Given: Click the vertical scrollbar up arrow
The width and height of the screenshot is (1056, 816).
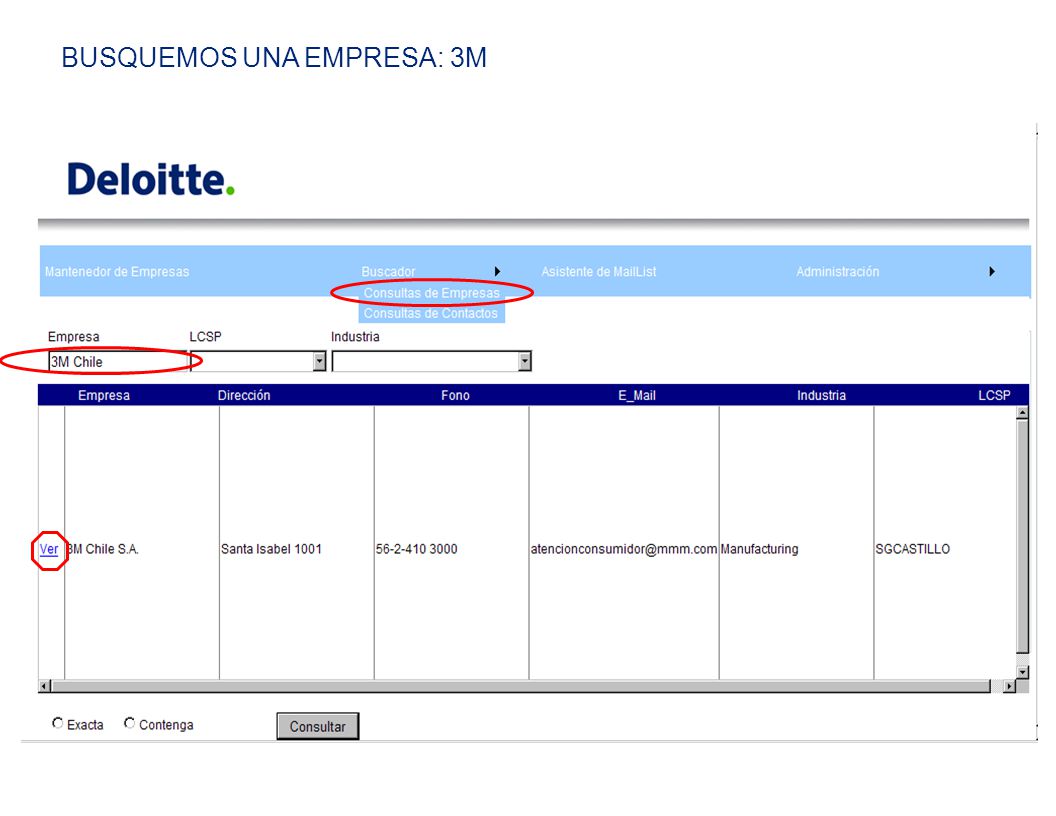Looking at the screenshot, I should tap(1022, 412).
